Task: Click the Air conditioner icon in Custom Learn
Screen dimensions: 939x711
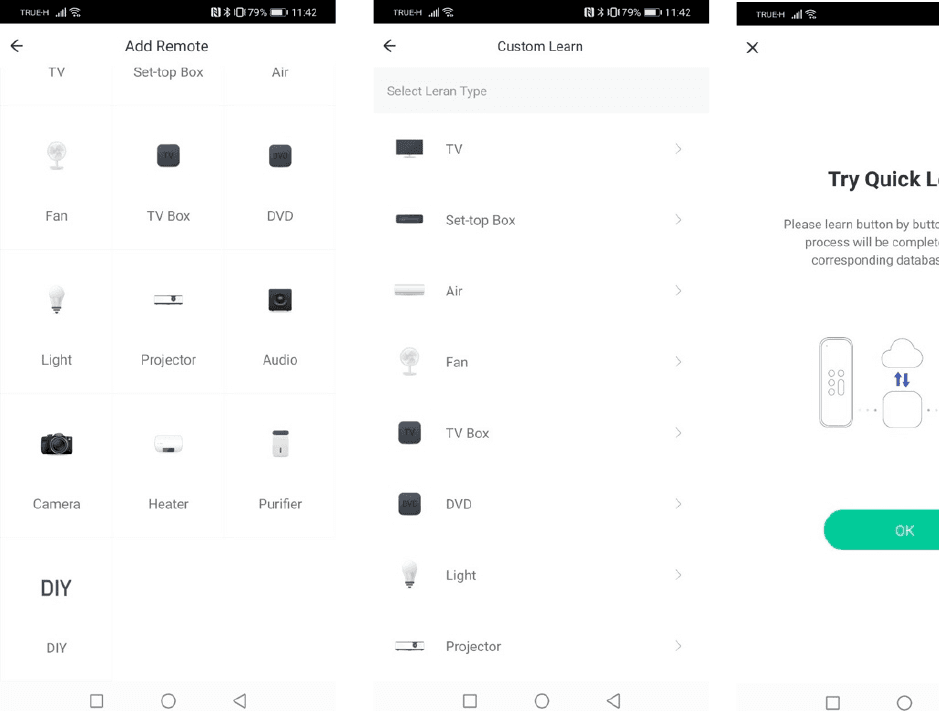Action: [x=410, y=291]
